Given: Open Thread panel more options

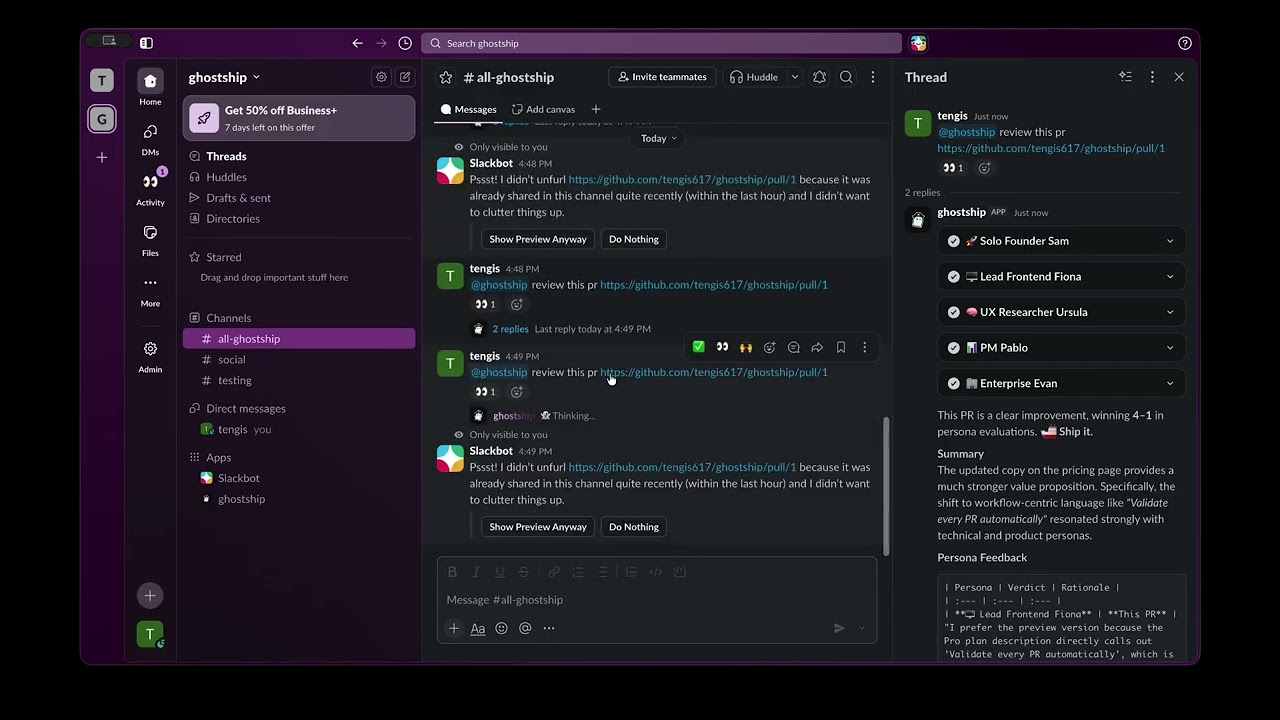Looking at the screenshot, I should click(1152, 77).
